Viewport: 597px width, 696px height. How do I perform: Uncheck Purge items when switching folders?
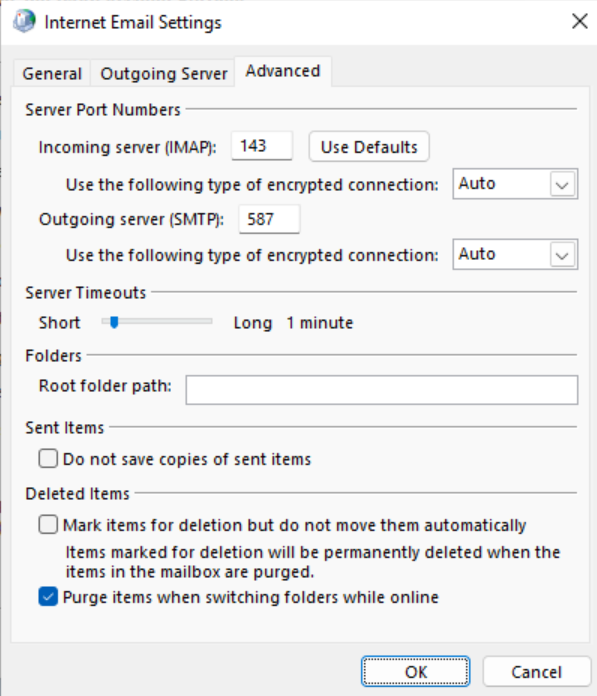click(48, 597)
